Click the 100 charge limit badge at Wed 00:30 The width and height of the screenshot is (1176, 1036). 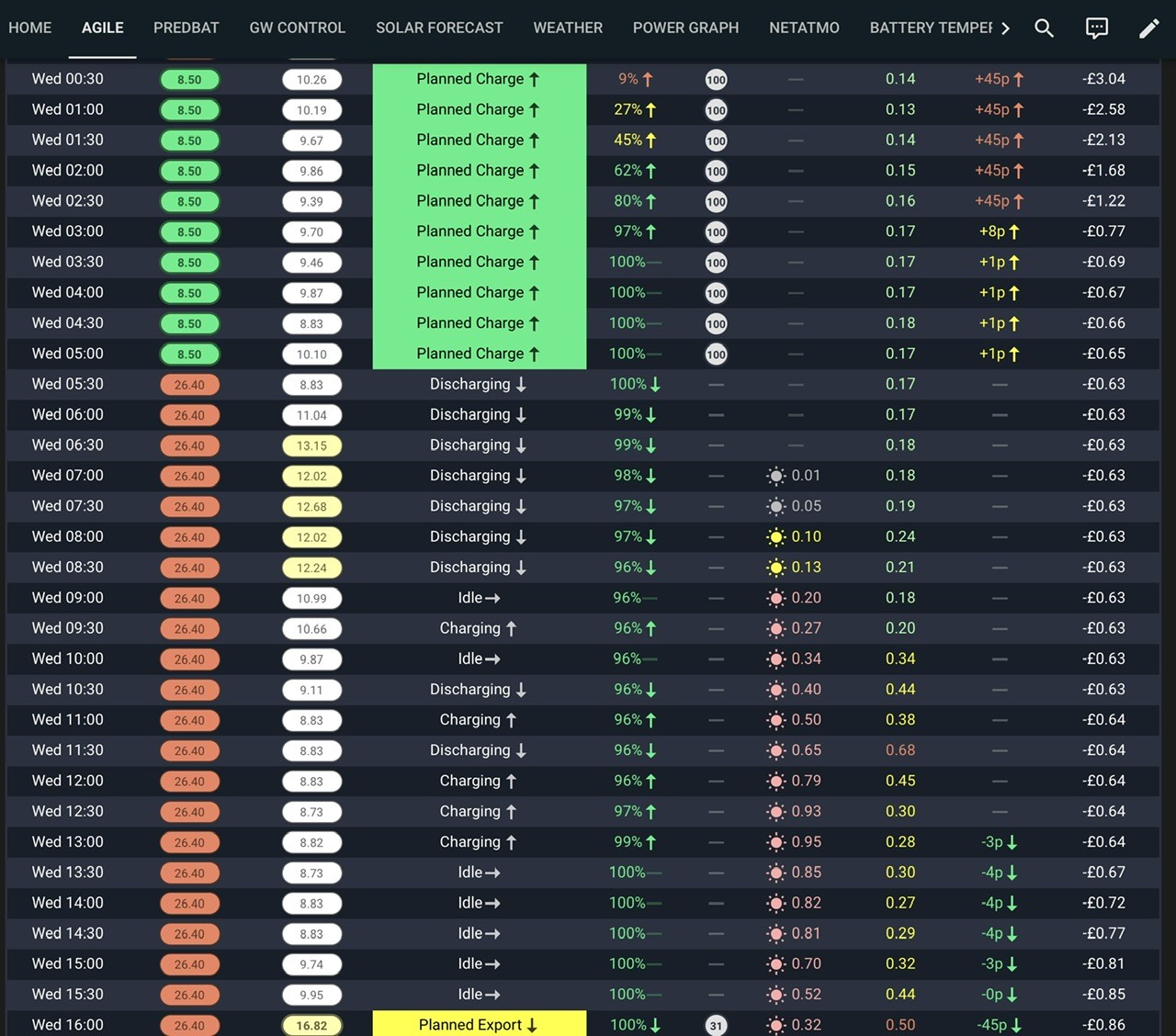[x=717, y=80]
